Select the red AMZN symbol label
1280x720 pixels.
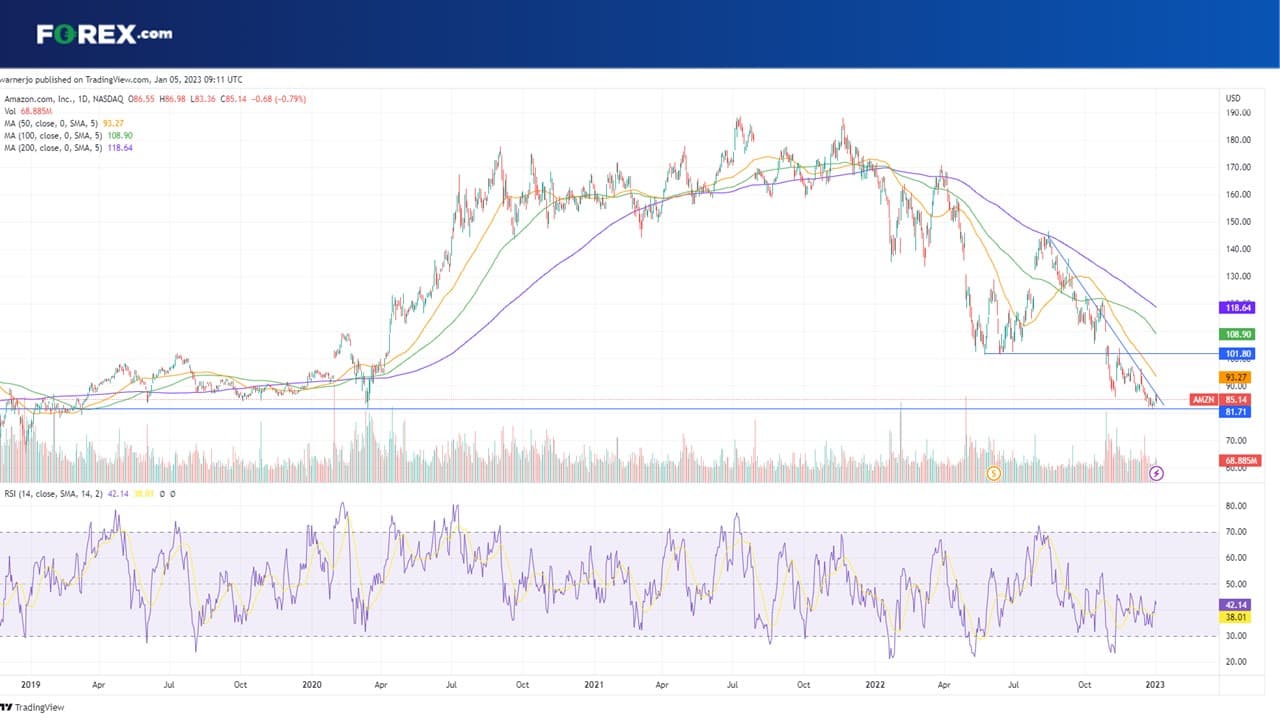coord(1205,399)
